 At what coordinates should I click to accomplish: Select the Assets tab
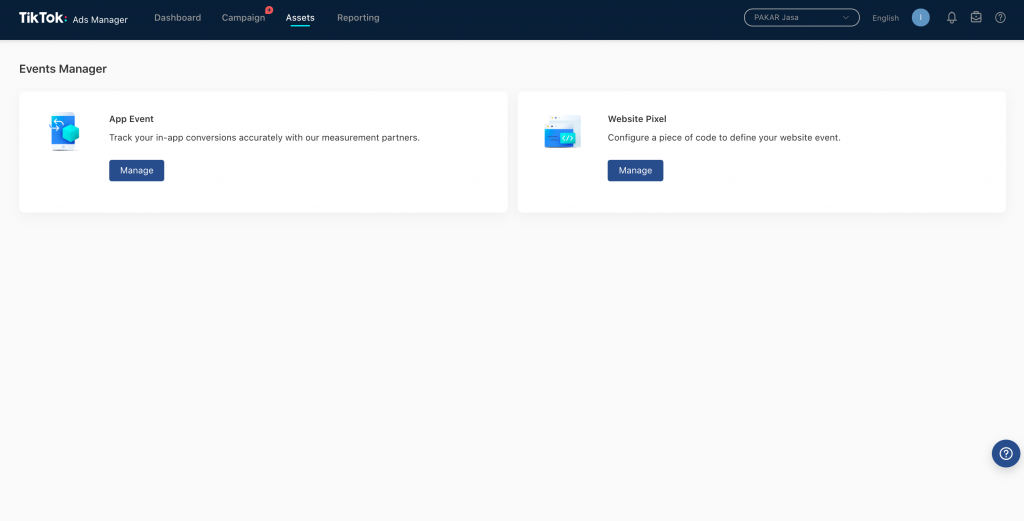[300, 18]
